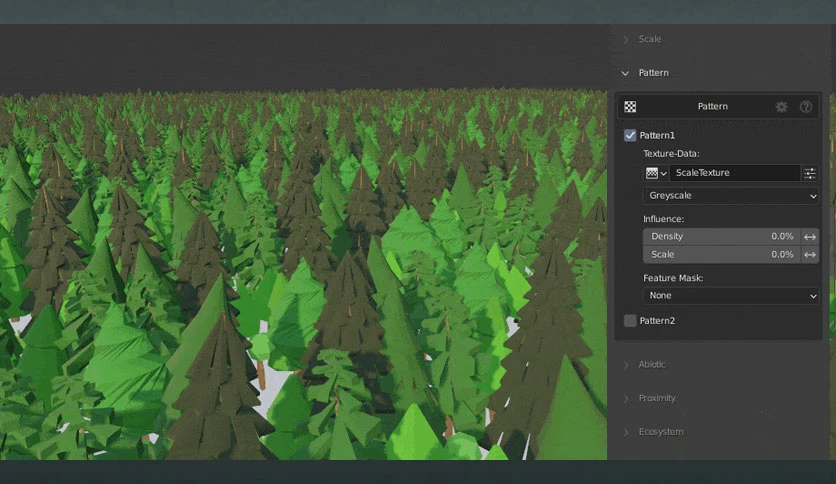Expand the Scale panel
The height and width of the screenshot is (484, 836).
[649, 39]
